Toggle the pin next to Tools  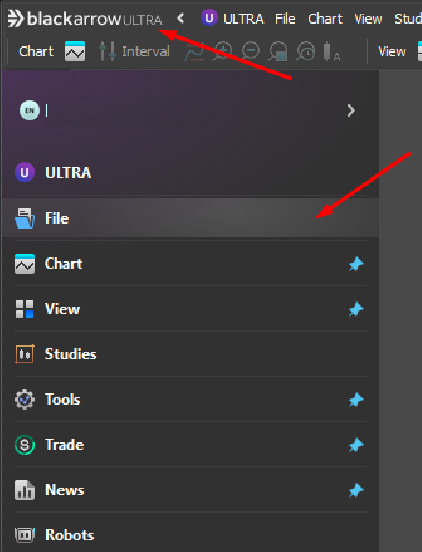point(356,400)
